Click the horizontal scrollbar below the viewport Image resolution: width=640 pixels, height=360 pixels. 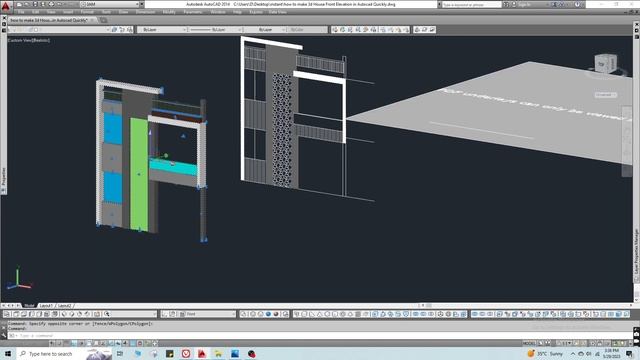click(x=527, y=305)
